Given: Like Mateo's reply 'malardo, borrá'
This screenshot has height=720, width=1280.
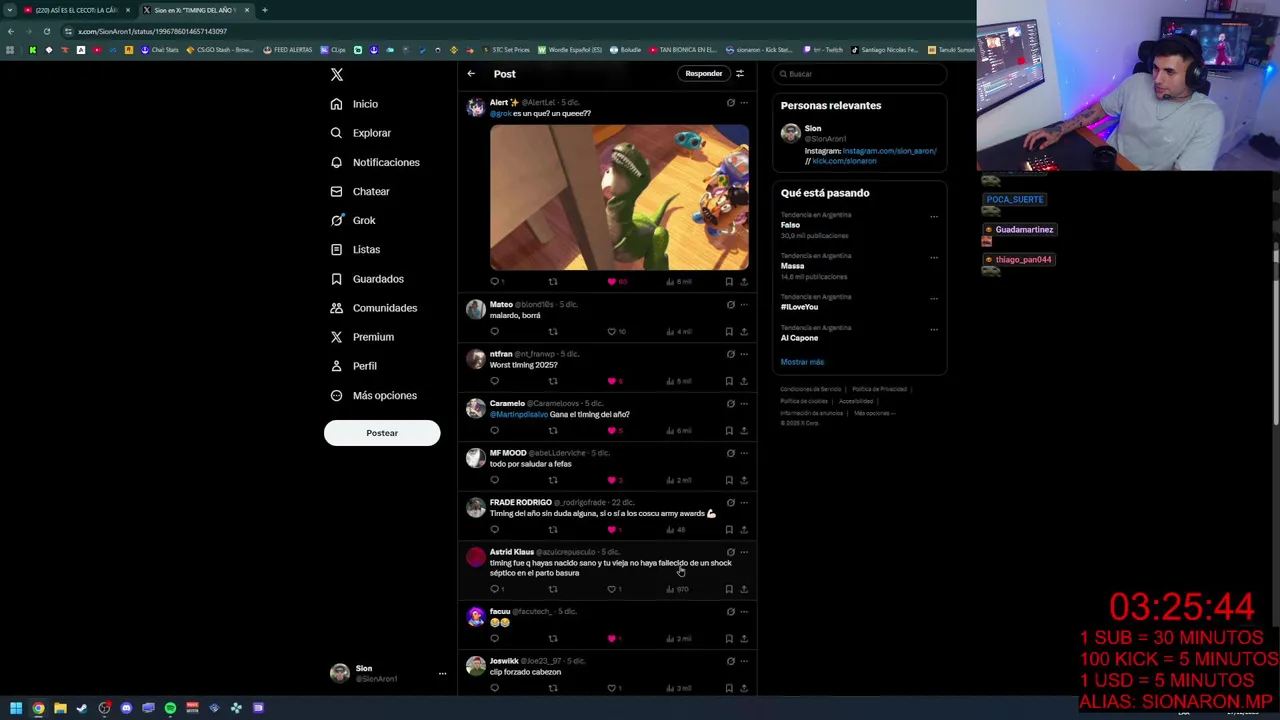Looking at the screenshot, I should coord(612,331).
